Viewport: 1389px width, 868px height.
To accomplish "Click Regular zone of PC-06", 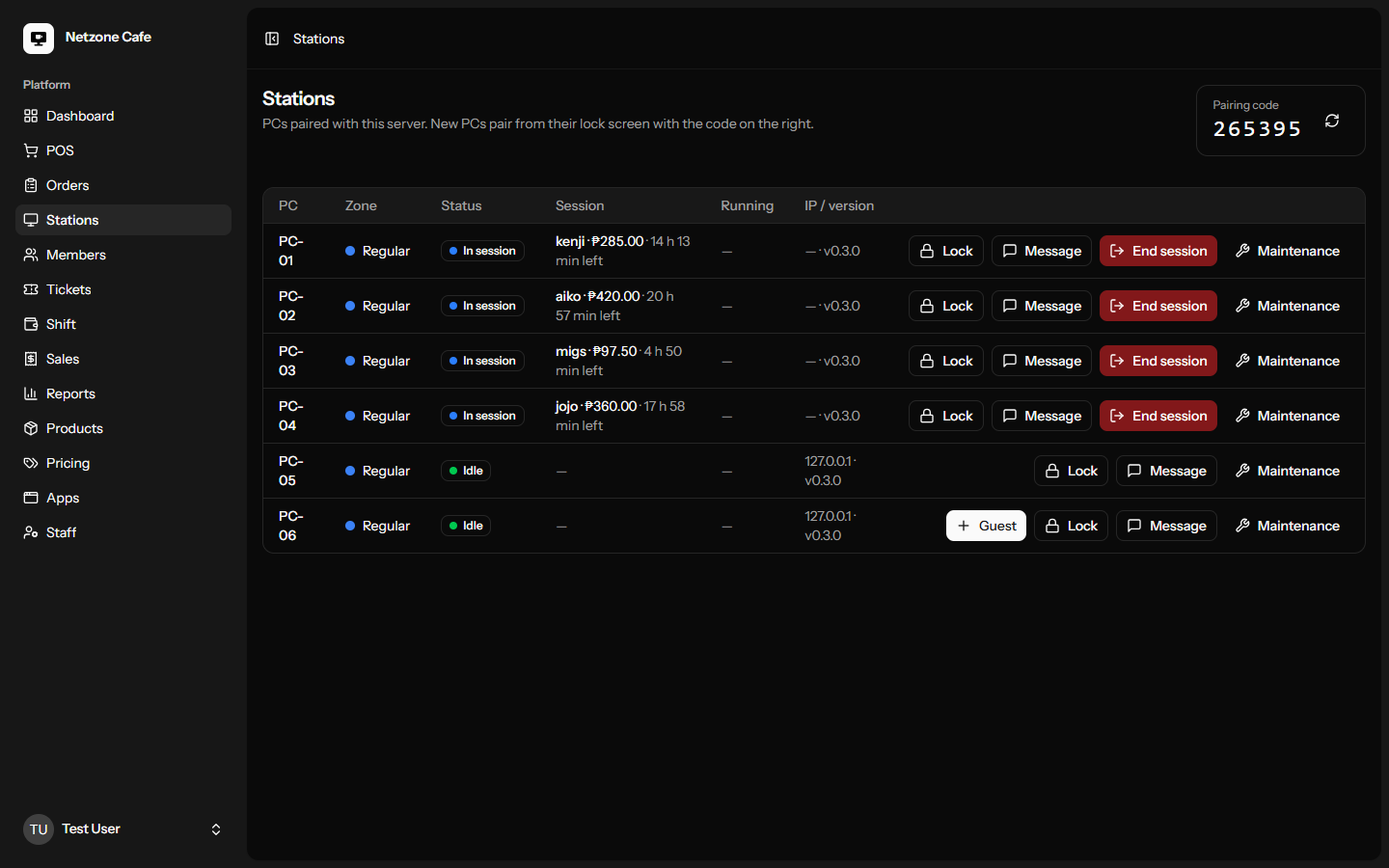I will click(377, 526).
